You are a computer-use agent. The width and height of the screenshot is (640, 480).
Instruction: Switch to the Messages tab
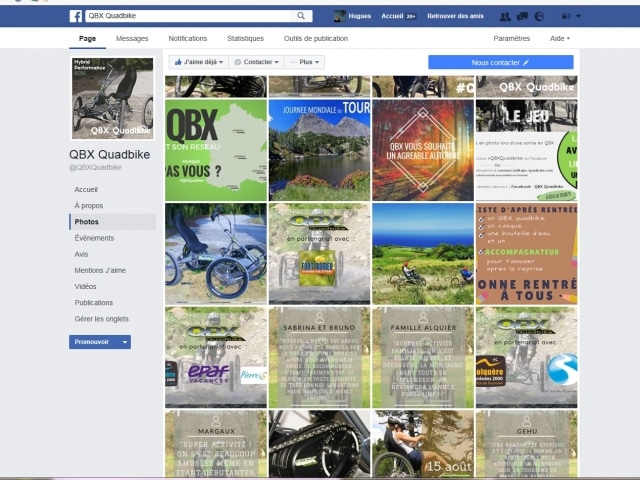pyautogui.click(x=132, y=38)
